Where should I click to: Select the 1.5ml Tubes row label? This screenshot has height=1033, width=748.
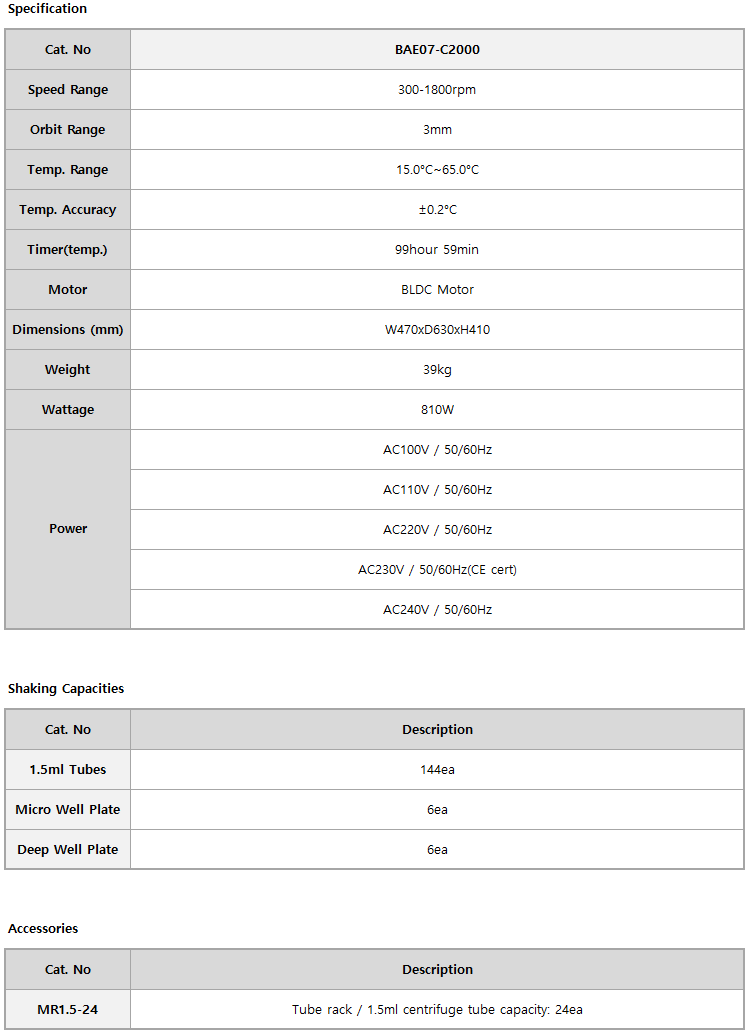coord(68,769)
